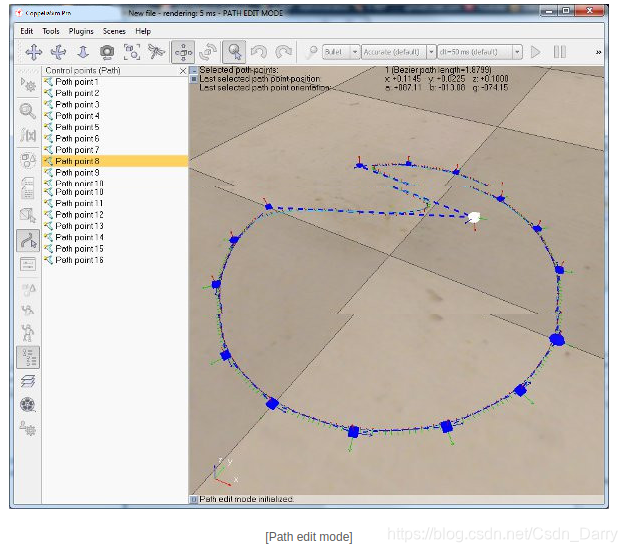The height and width of the screenshot is (552, 627).
Task: Click the 'Path edit mode initialized.' status message
Action: click(246, 499)
